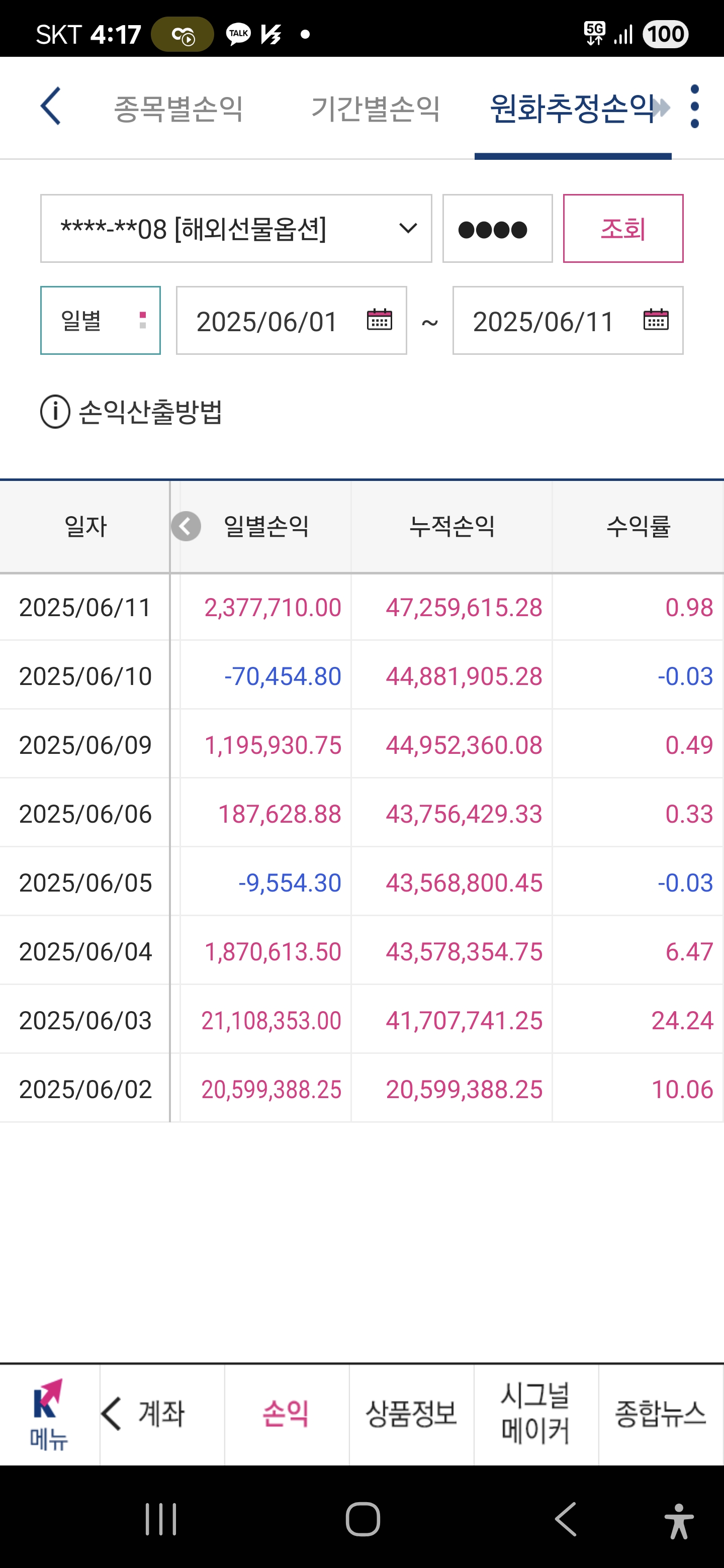Tap the accessibility figure icon
Viewport: 724px width, 1568px height.
[x=679, y=1521]
